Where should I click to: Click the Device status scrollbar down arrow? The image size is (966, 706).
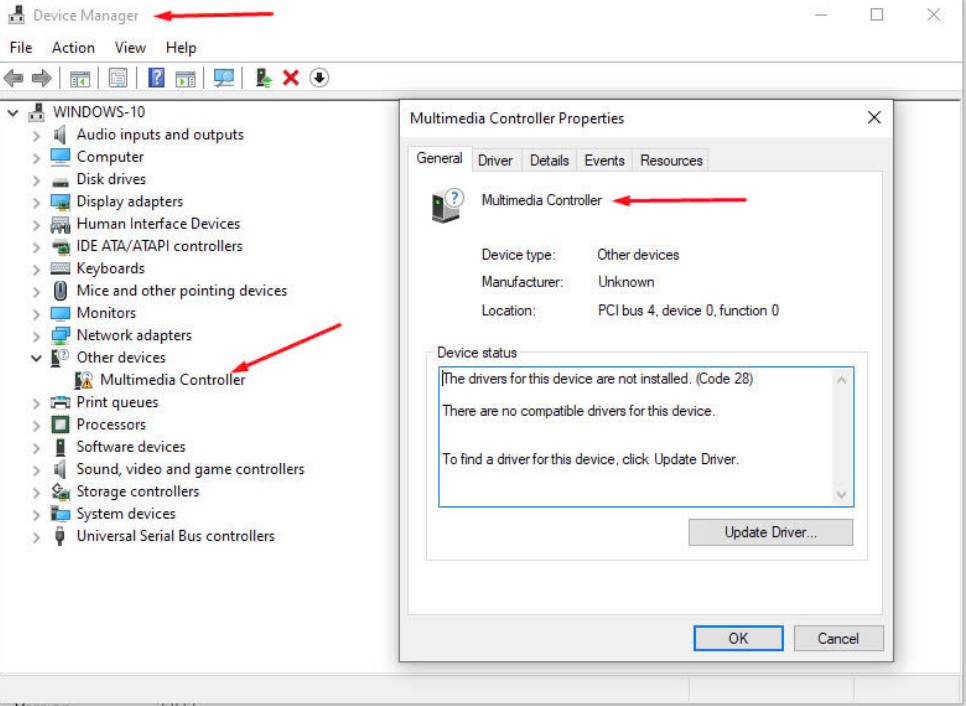coord(842,495)
